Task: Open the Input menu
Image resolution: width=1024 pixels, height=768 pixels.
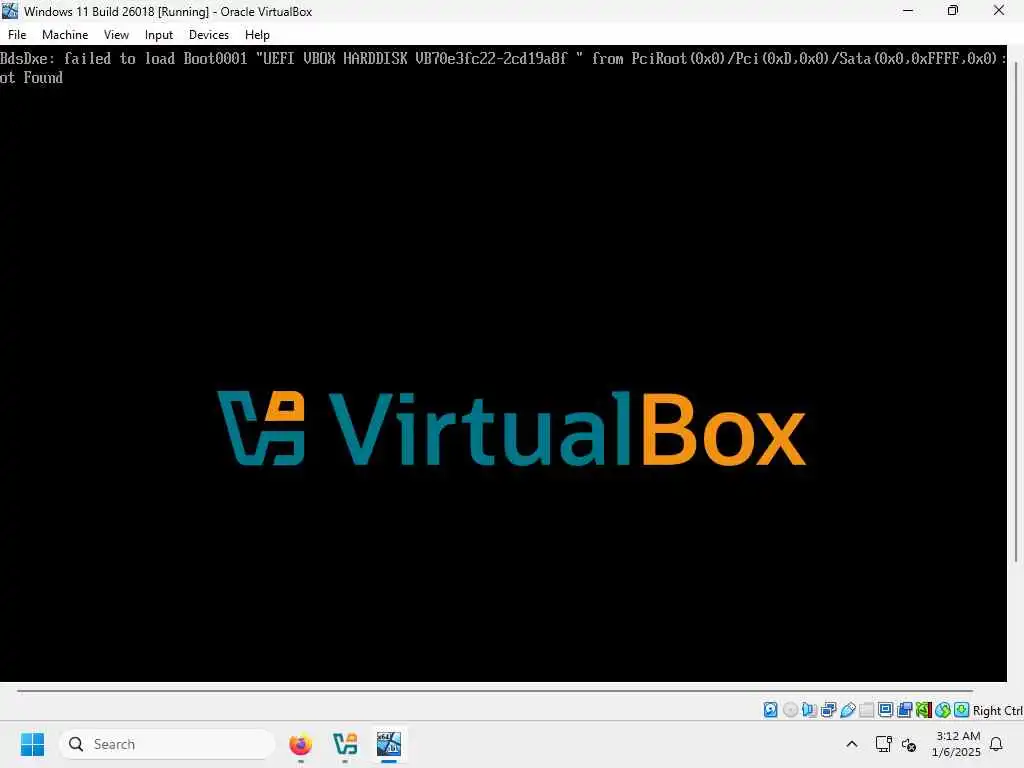Action: pos(159,35)
